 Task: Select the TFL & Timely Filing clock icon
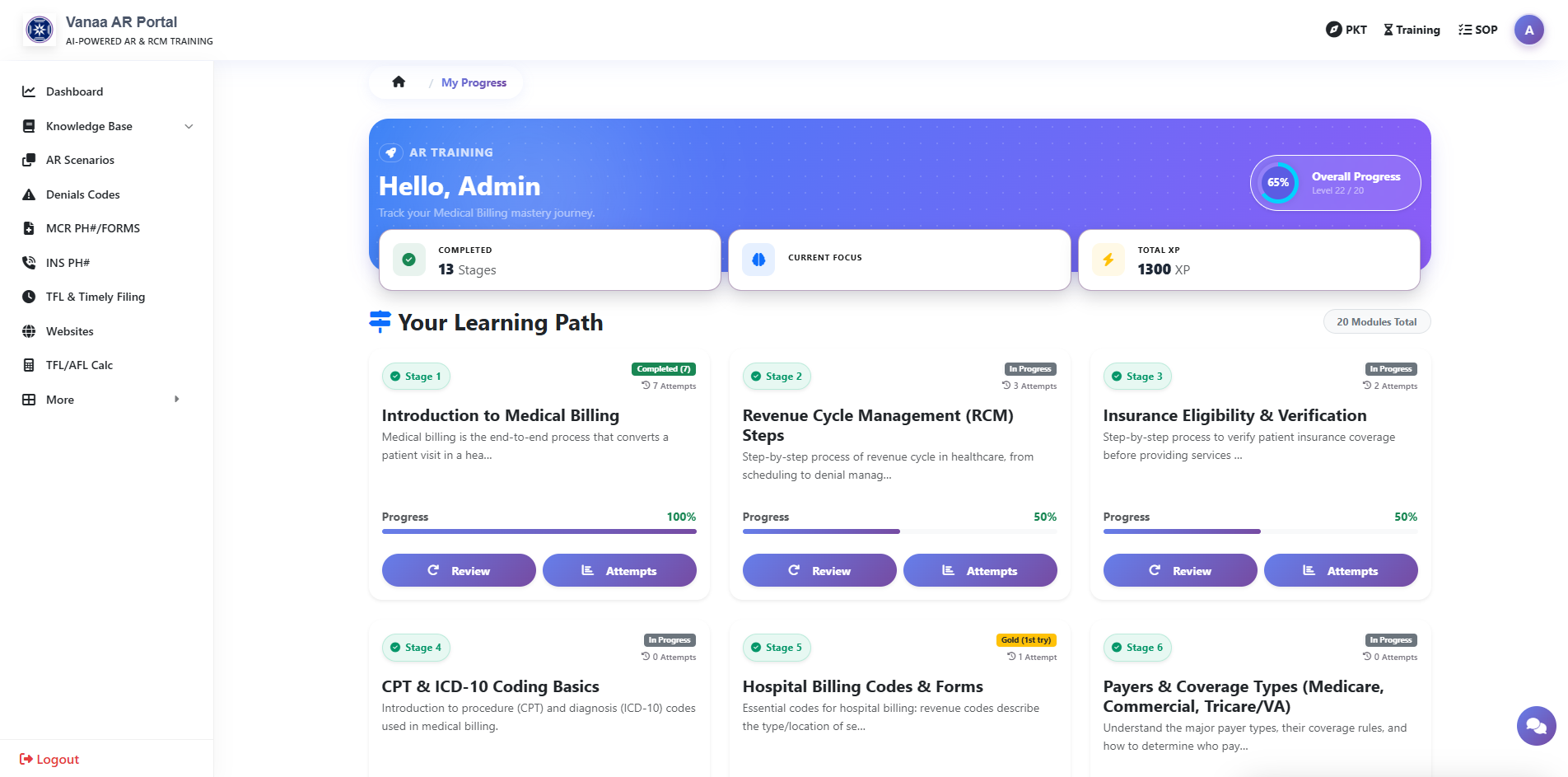click(x=29, y=297)
